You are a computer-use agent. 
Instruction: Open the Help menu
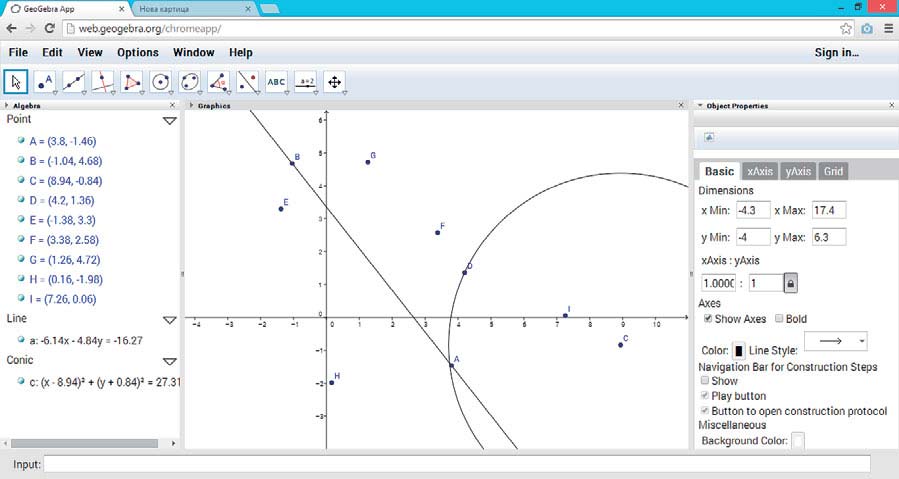point(241,52)
